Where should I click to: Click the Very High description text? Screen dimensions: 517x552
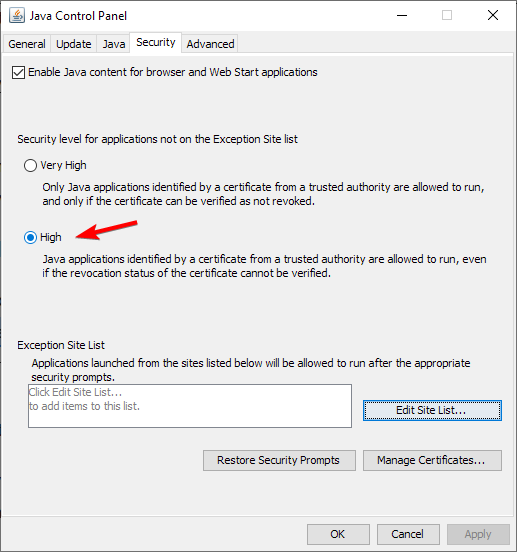(263, 194)
